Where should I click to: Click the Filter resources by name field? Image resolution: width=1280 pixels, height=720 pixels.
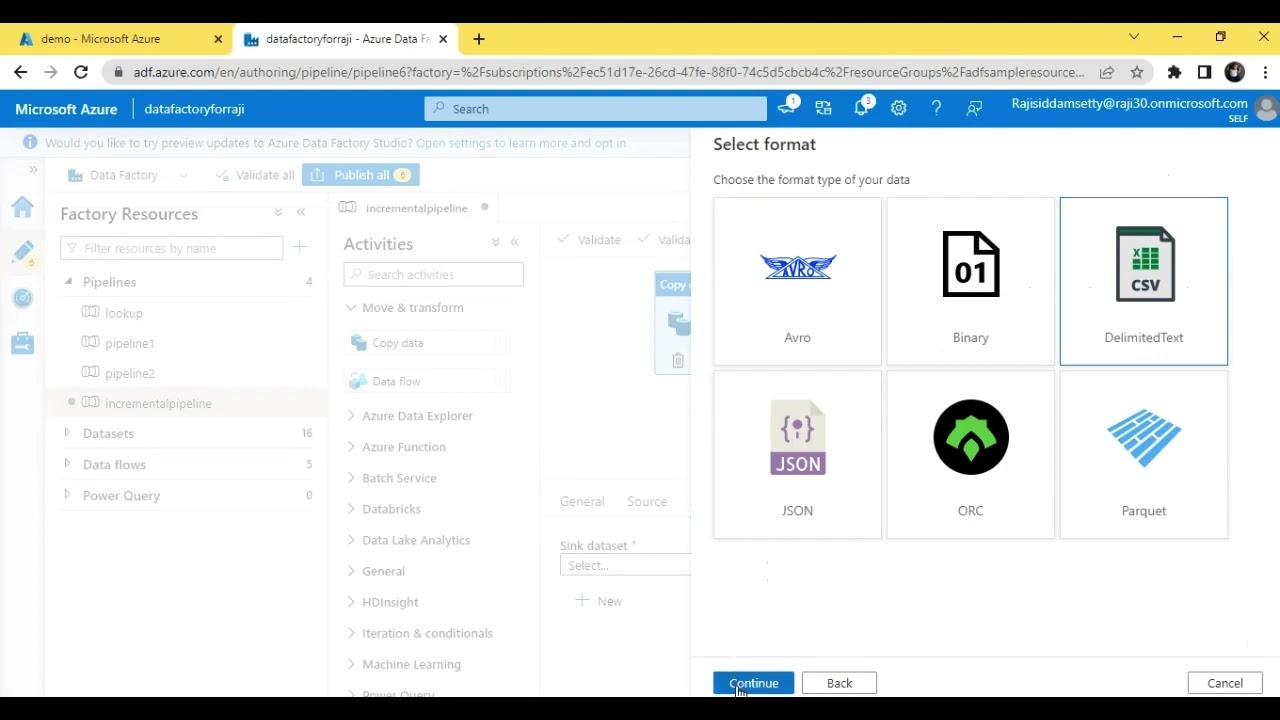tap(171, 248)
